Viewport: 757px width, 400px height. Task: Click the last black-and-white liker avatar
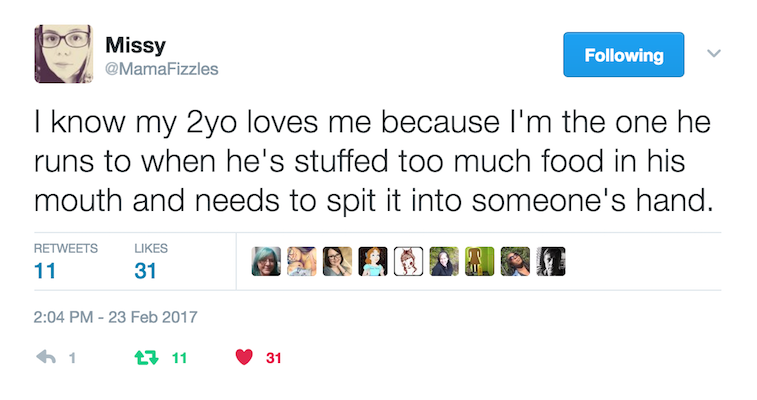click(551, 262)
